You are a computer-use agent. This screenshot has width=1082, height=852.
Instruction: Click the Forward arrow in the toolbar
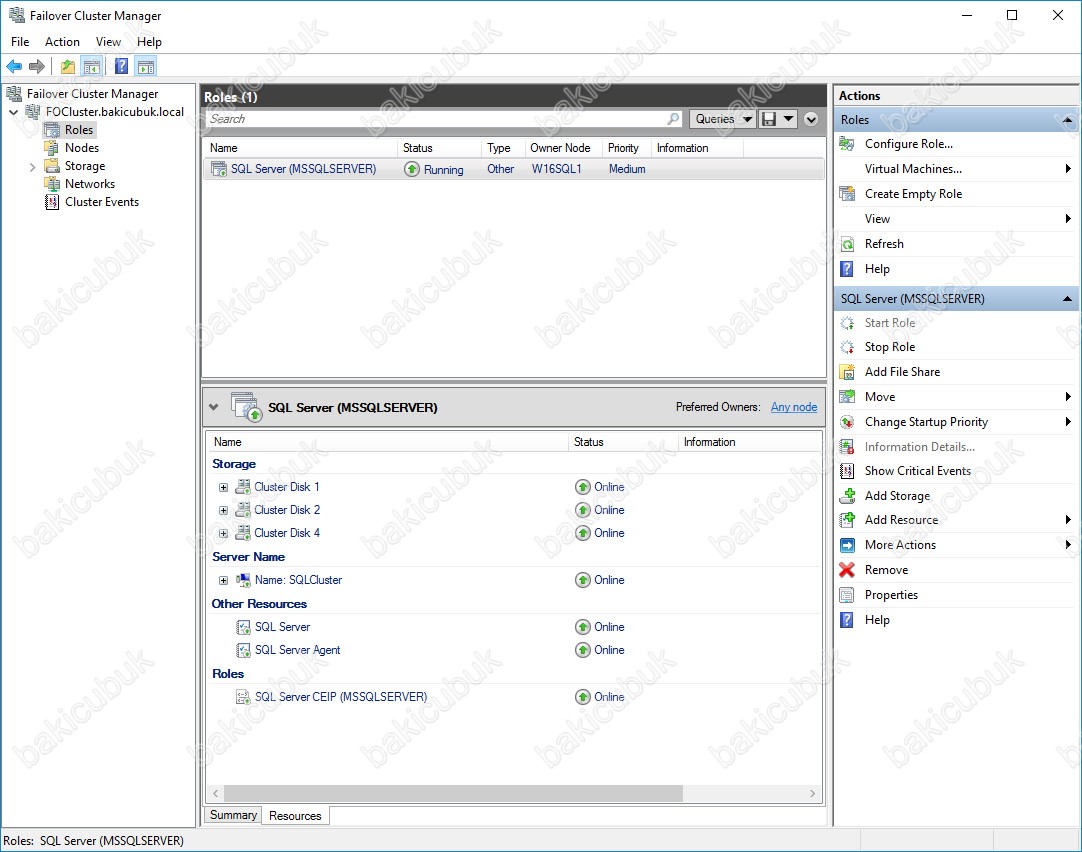pos(37,66)
